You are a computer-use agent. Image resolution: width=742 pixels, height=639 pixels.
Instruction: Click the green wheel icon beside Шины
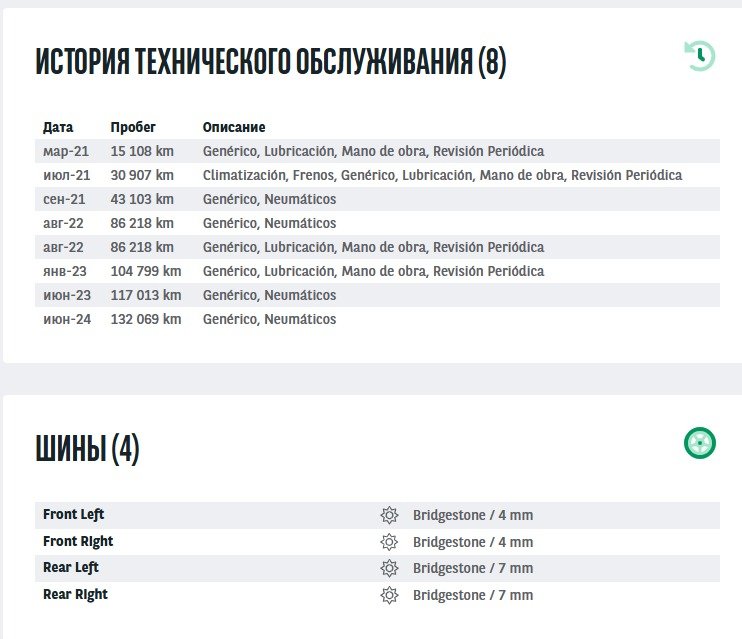pyautogui.click(x=699, y=442)
